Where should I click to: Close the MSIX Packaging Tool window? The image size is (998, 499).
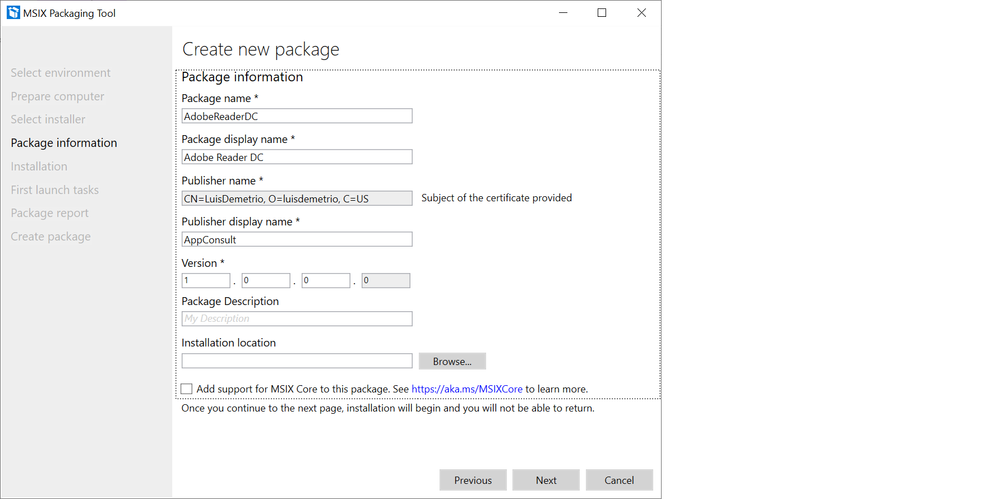(x=642, y=13)
